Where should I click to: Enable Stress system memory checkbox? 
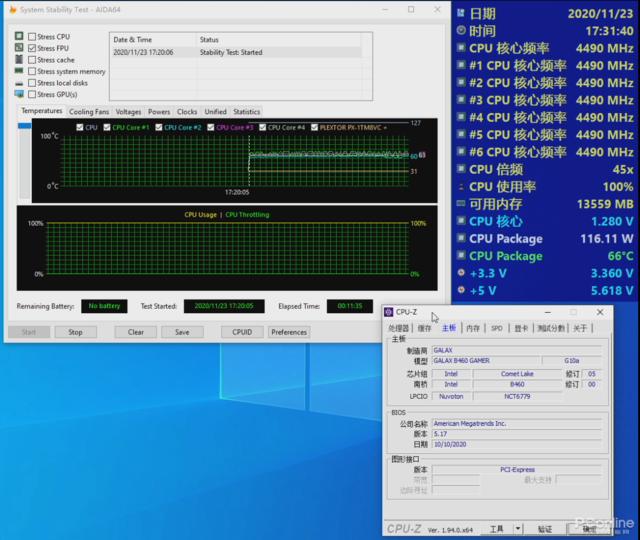pos(32,71)
